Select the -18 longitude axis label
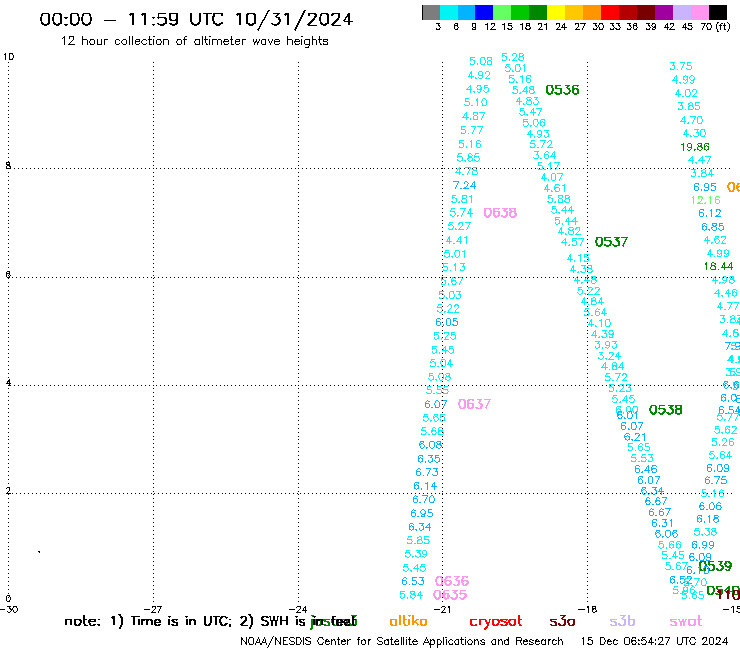 (x=588, y=609)
